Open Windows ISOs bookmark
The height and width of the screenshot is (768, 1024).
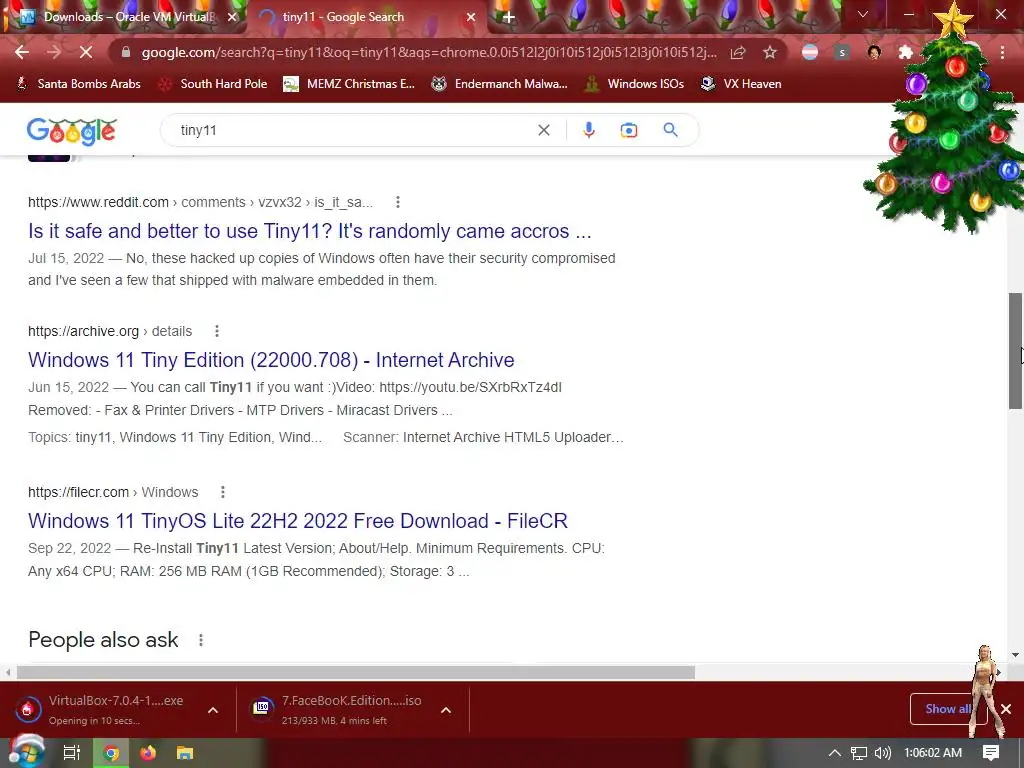click(634, 84)
